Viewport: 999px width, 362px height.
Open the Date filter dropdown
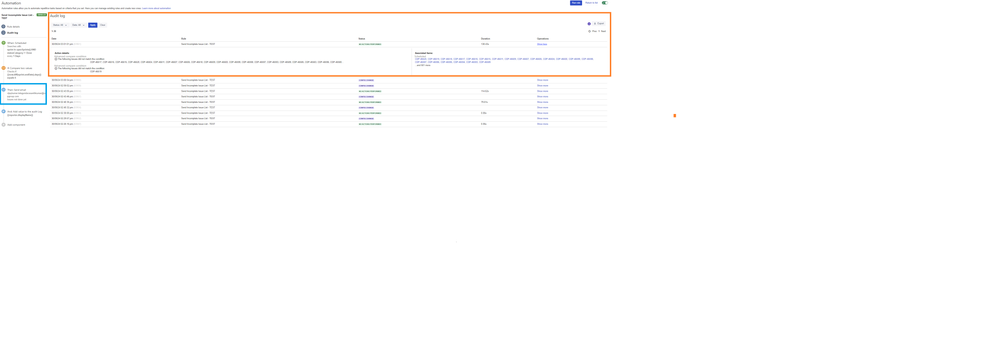[78, 25]
